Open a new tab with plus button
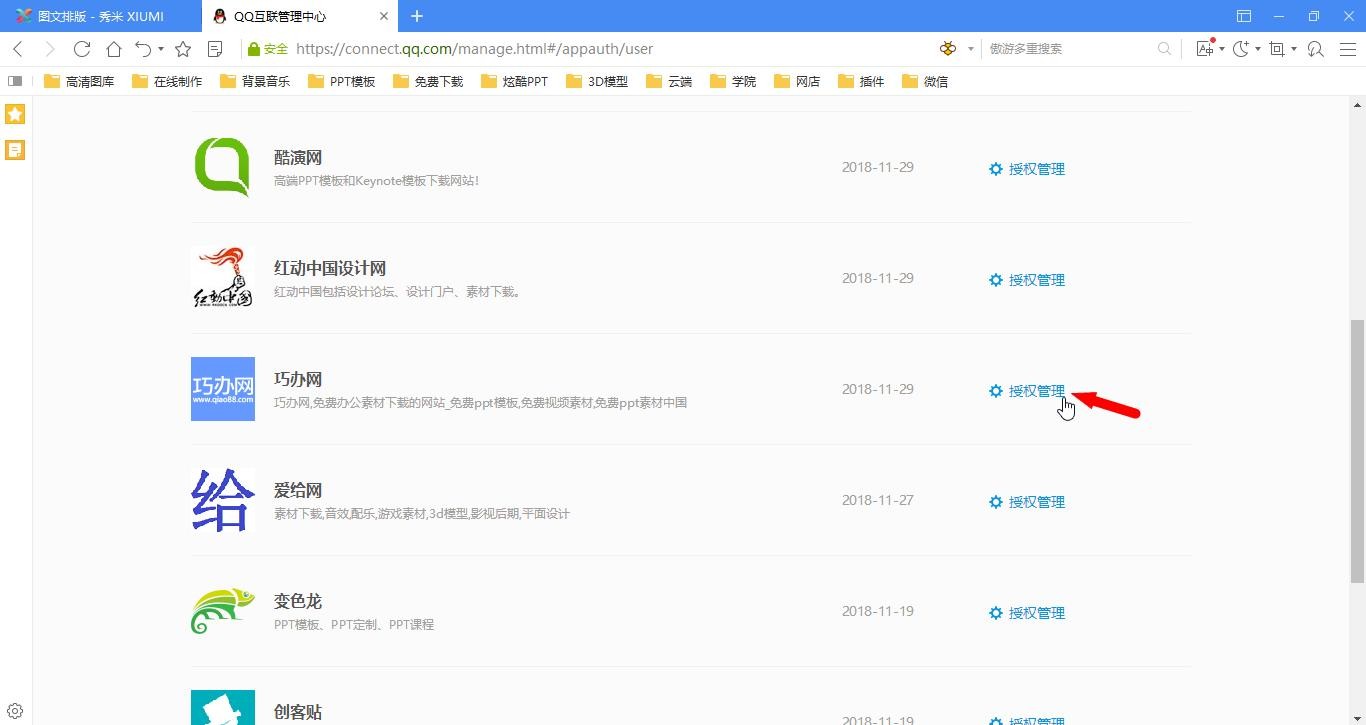Screen dimensions: 1366x725 coord(417,16)
